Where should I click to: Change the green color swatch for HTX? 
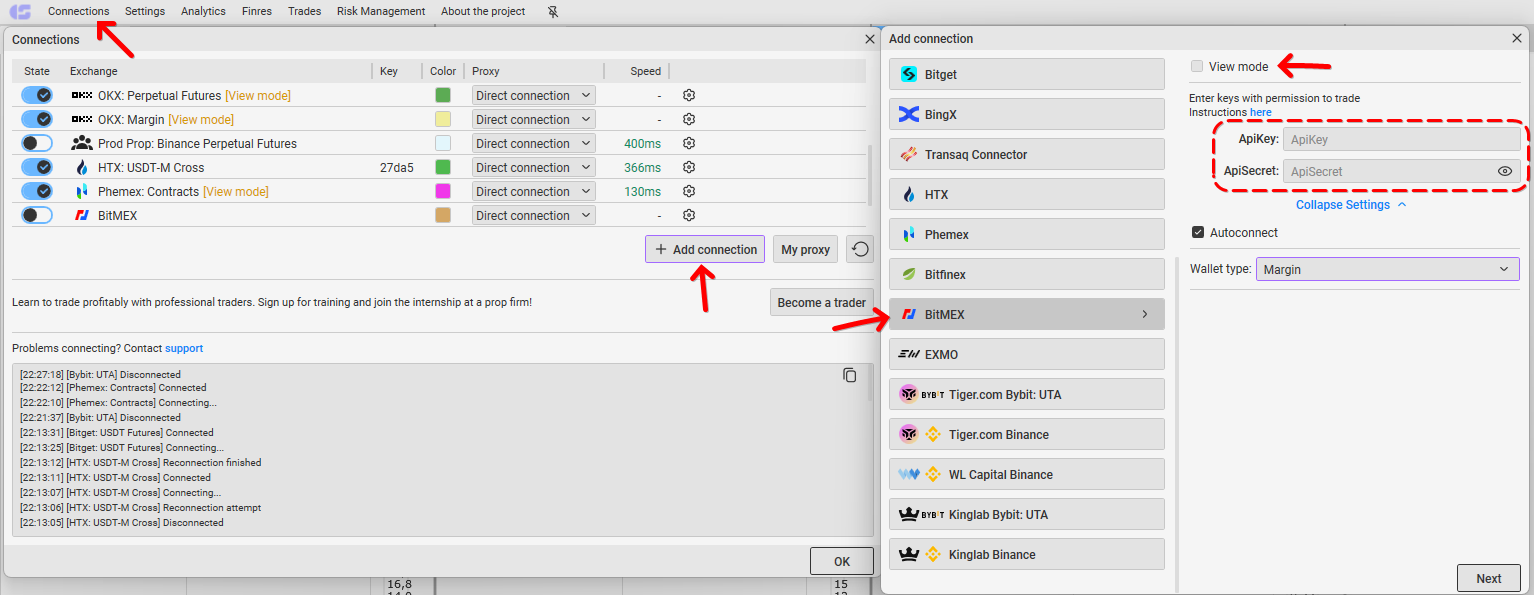click(x=442, y=167)
